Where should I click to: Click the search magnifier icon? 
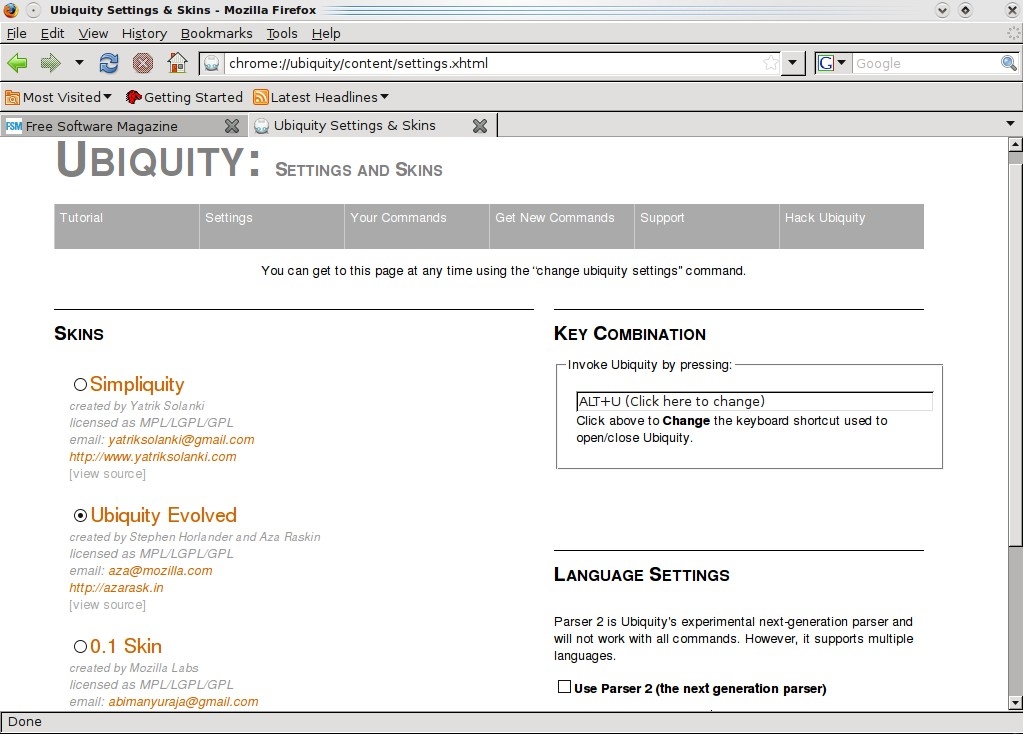click(1009, 63)
